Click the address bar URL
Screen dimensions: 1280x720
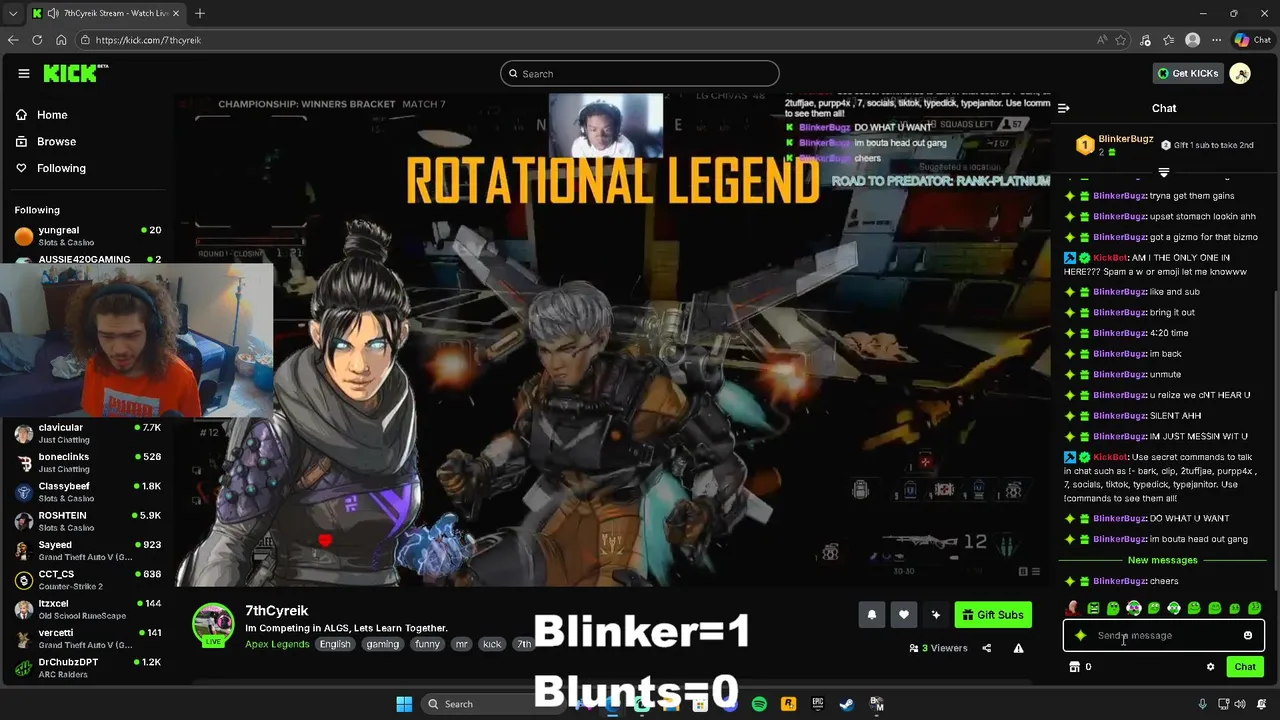(148, 40)
